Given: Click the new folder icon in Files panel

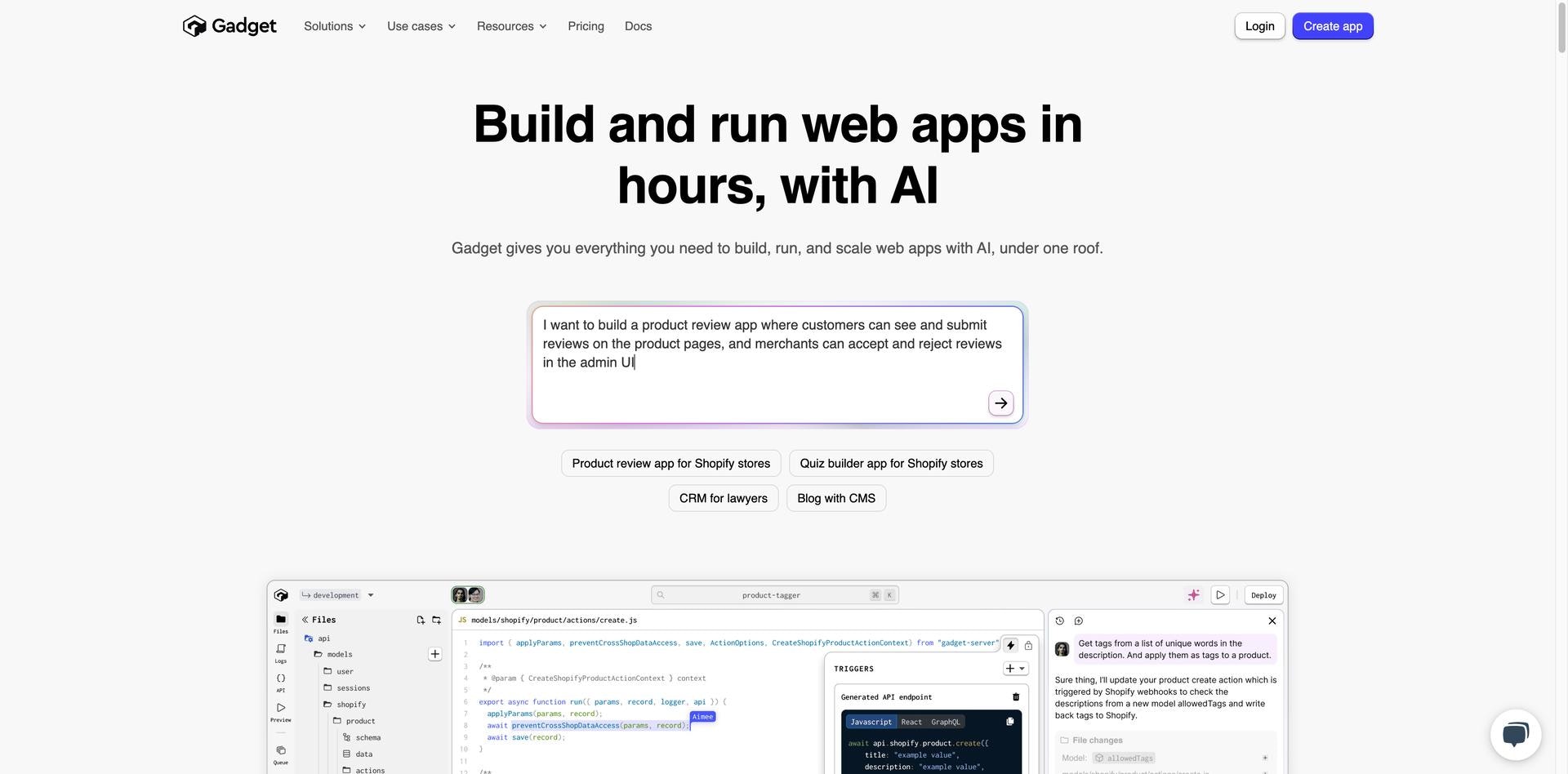Looking at the screenshot, I should [x=437, y=621].
